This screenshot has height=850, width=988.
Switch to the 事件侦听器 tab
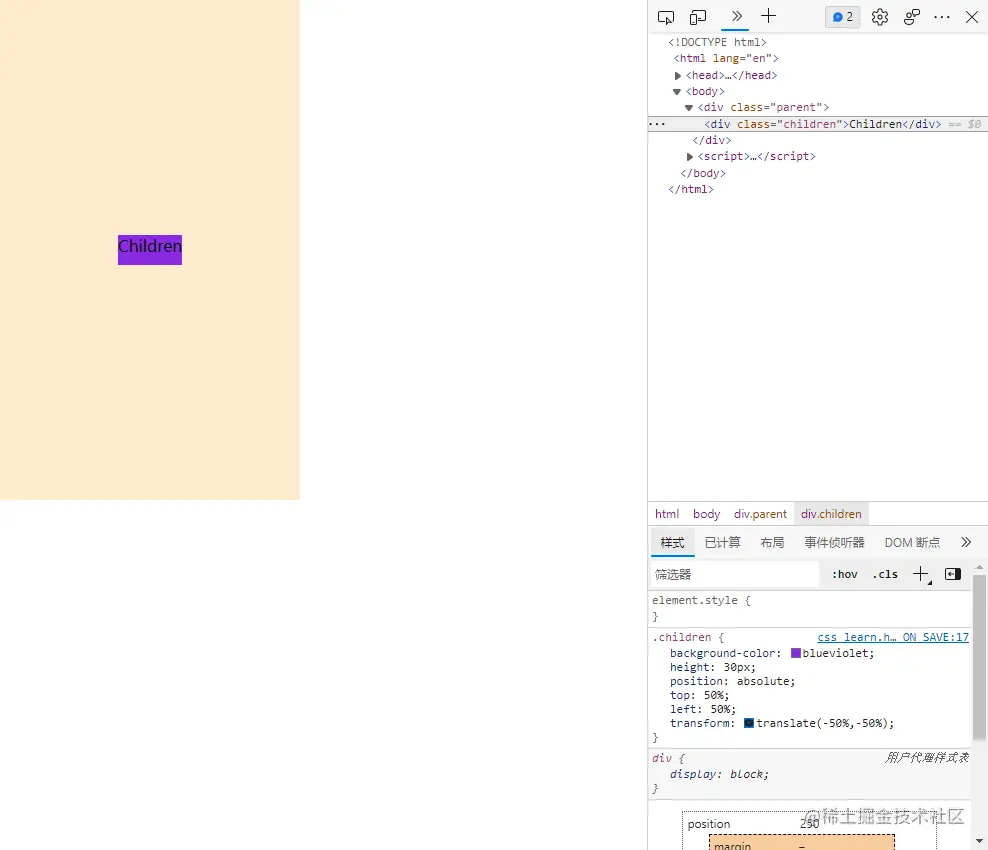coord(834,543)
